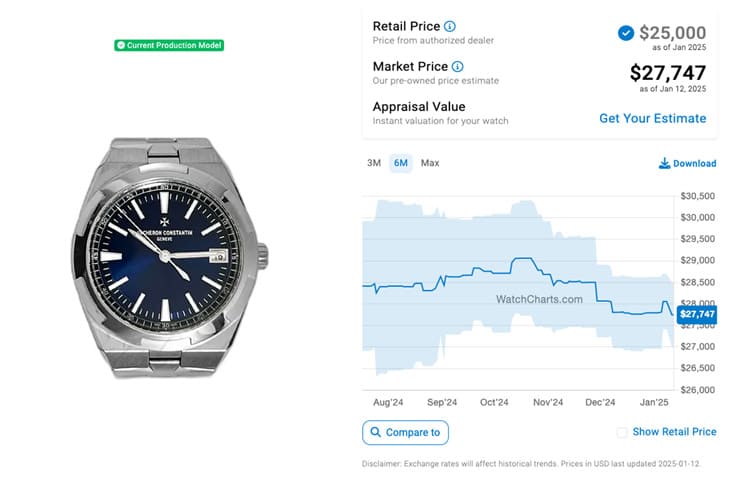
Task: Click the Appraisal Value heading
Action: pyautogui.click(x=419, y=106)
